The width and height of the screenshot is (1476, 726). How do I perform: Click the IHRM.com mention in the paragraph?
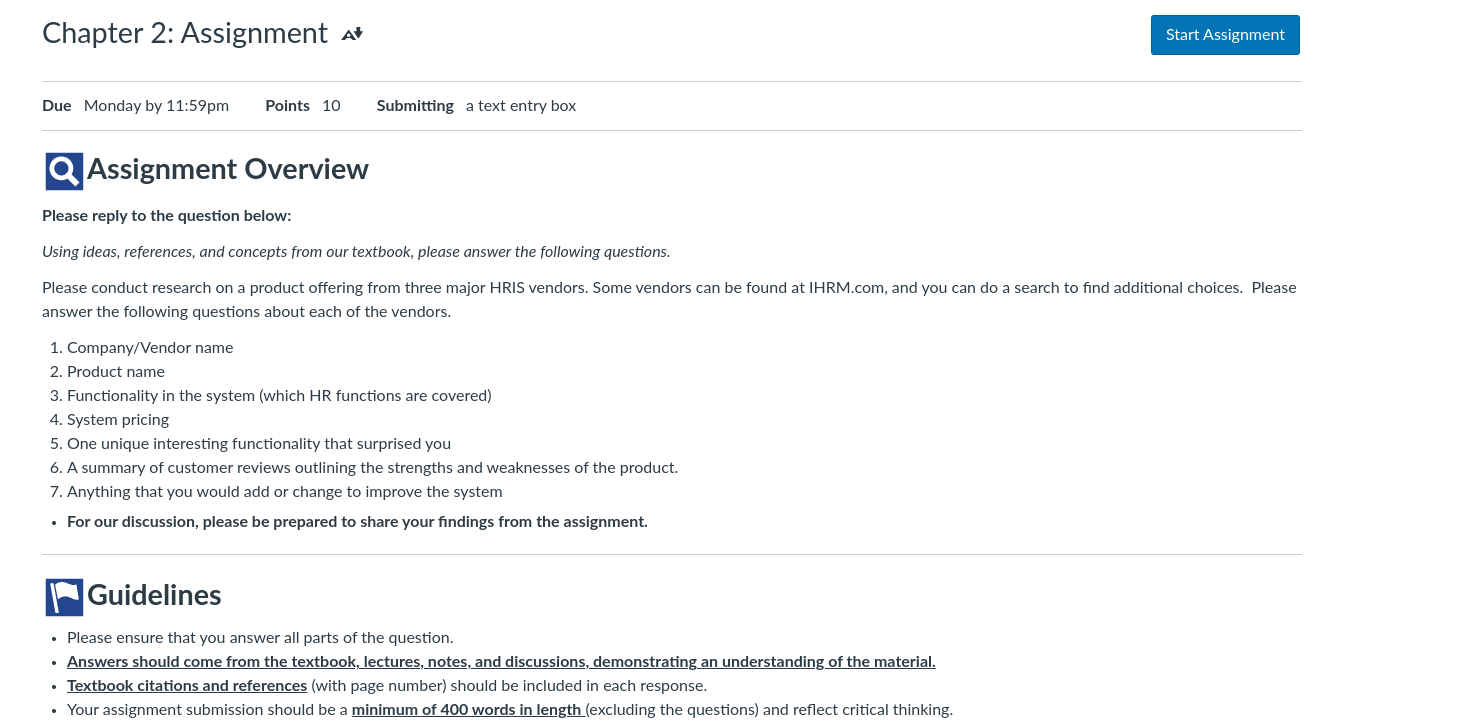pyautogui.click(x=847, y=288)
